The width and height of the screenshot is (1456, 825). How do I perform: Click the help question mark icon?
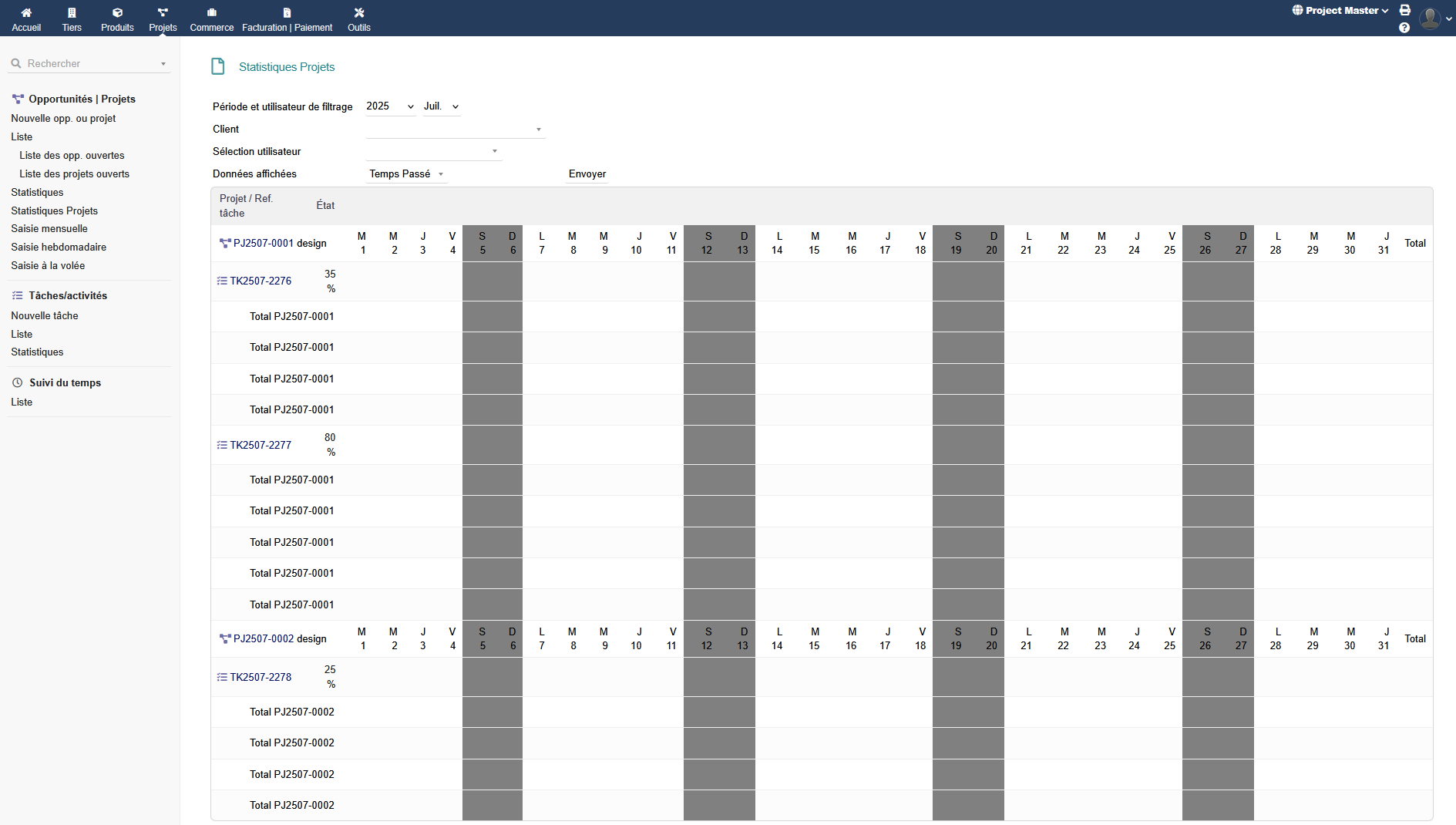(1404, 28)
